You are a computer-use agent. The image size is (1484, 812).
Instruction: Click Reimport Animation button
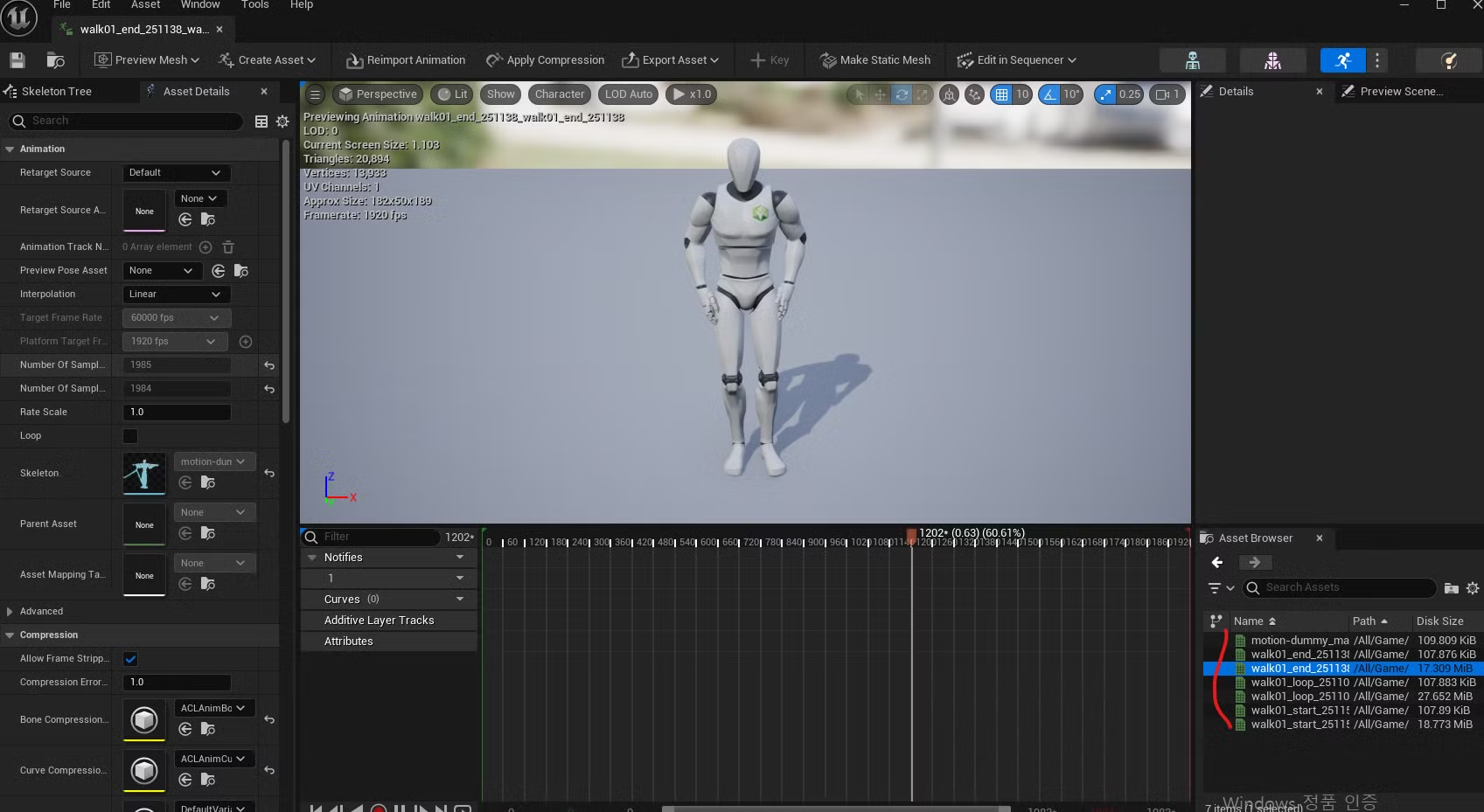coord(406,60)
